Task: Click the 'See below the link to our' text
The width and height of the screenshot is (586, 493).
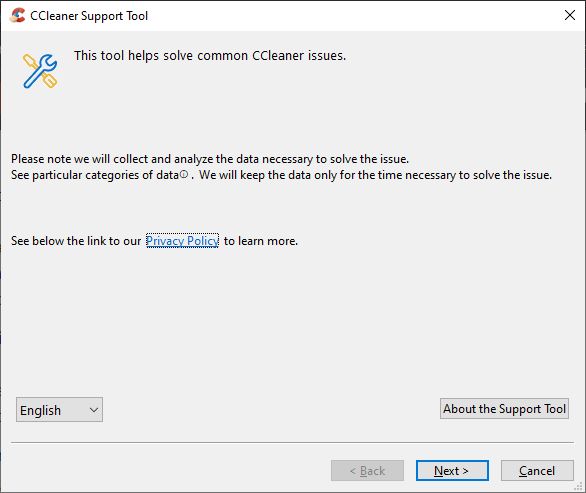Action: 76,241
